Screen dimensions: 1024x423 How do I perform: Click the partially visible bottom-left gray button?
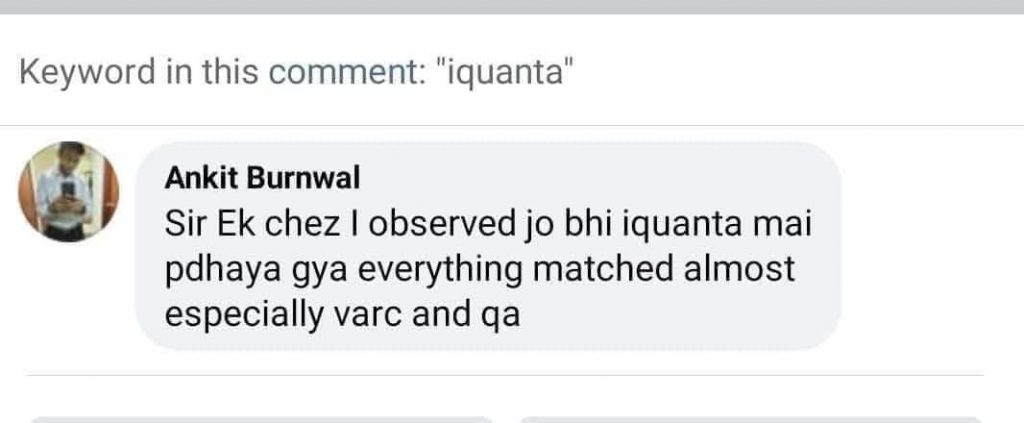(x=261, y=420)
